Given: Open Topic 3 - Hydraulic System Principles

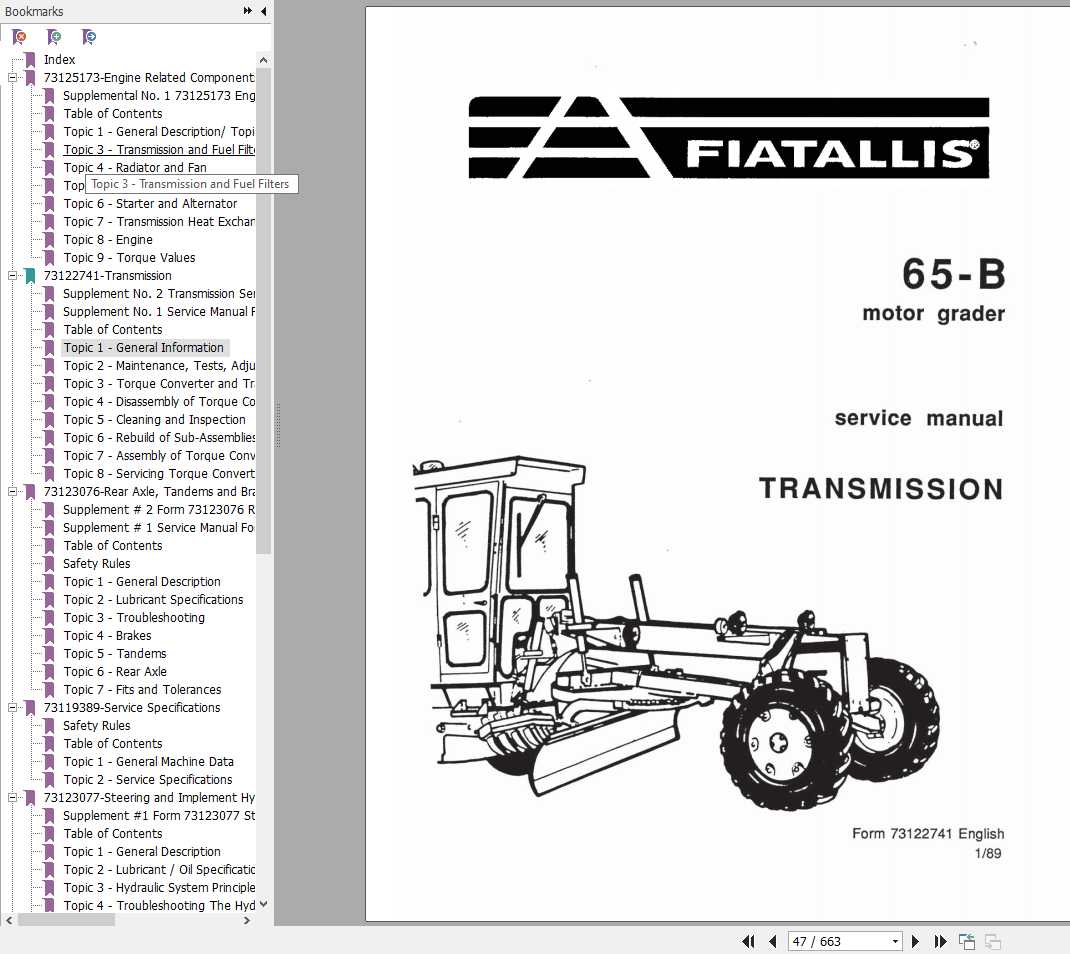Looking at the screenshot, I should click(x=159, y=888).
